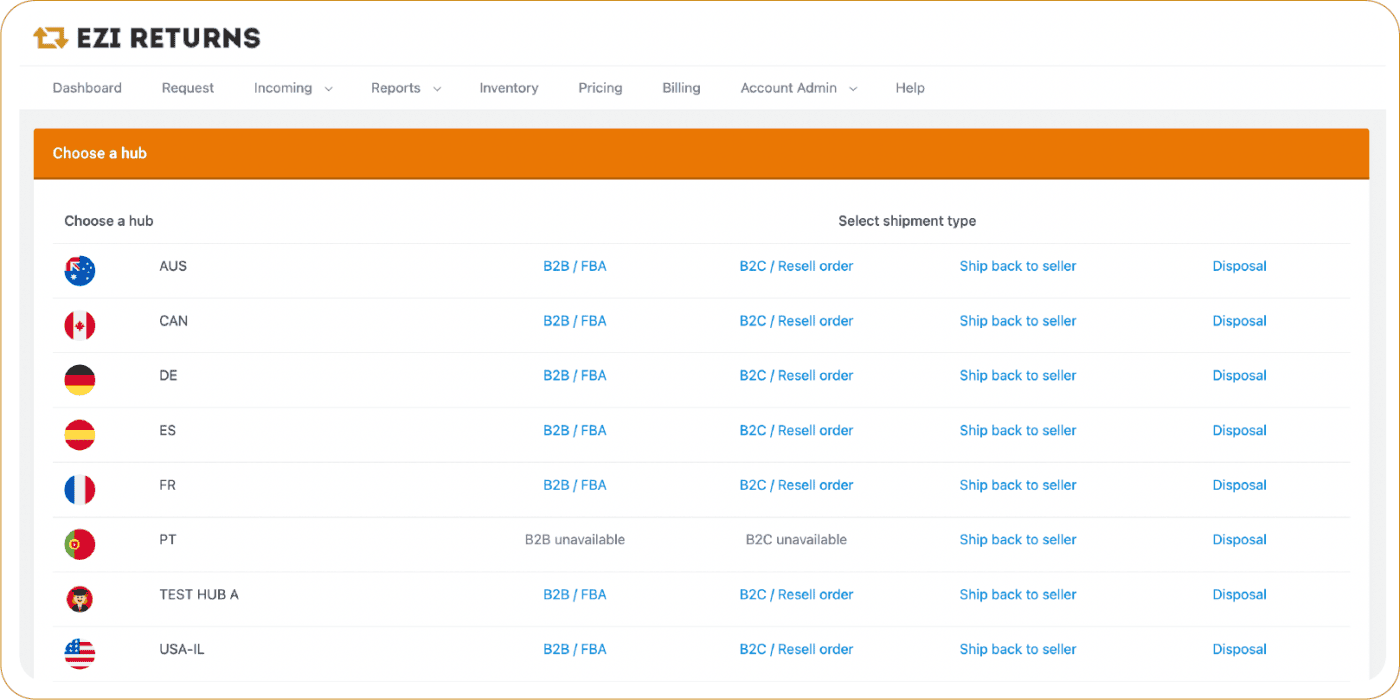Click the Canada flag icon
This screenshot has width=1400, height=700.
79,326
